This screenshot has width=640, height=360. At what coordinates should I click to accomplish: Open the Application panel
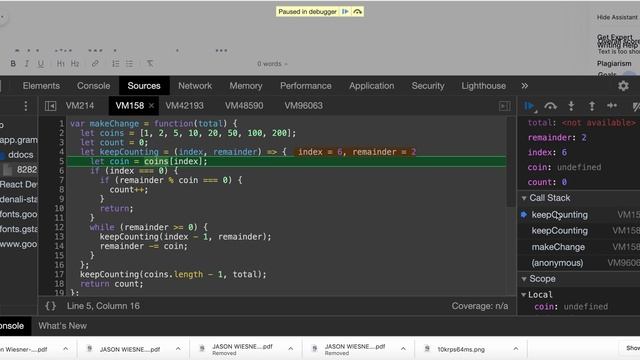(371, 86)
